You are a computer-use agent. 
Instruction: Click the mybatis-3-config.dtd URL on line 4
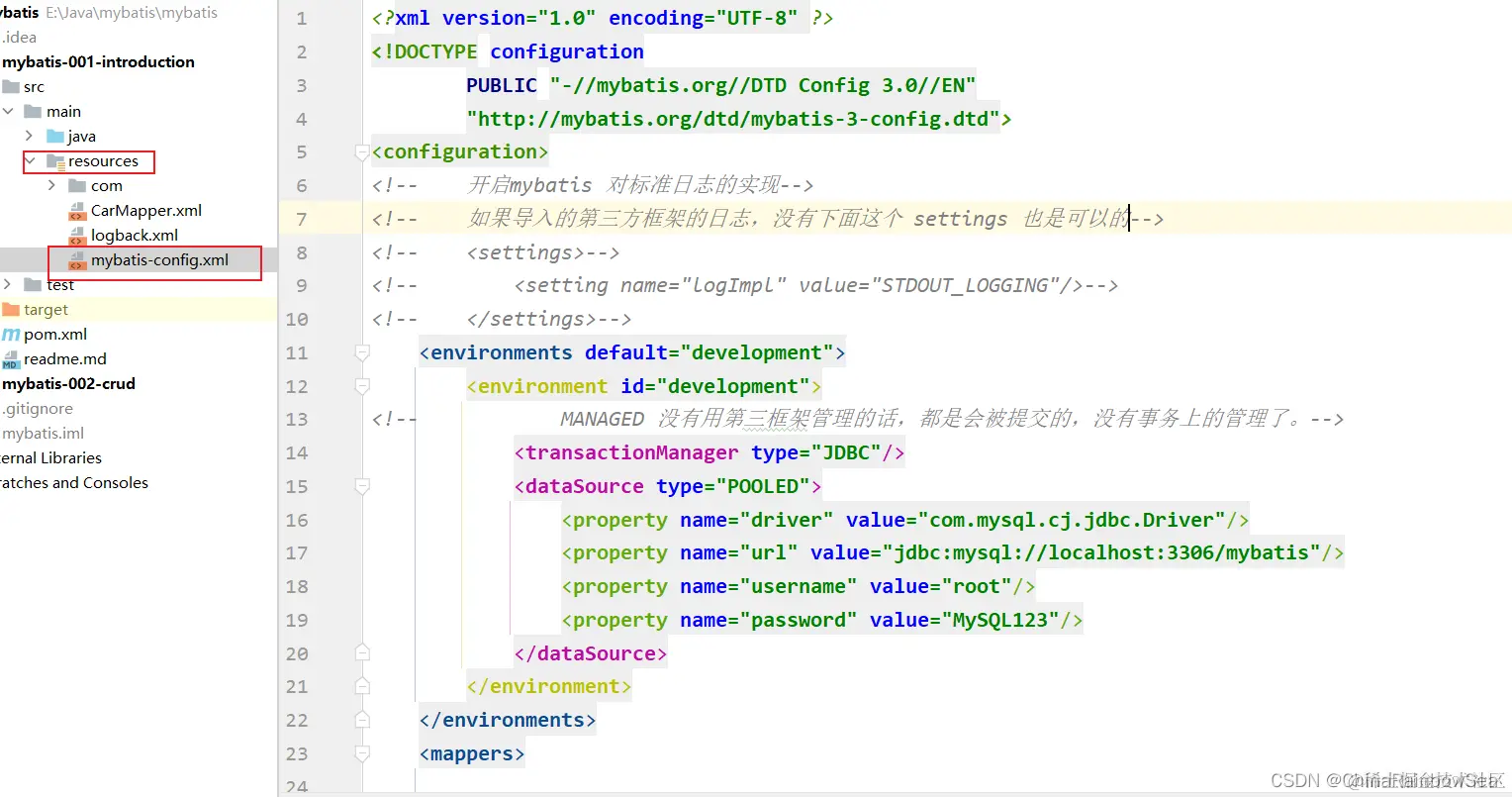[733, 119]
